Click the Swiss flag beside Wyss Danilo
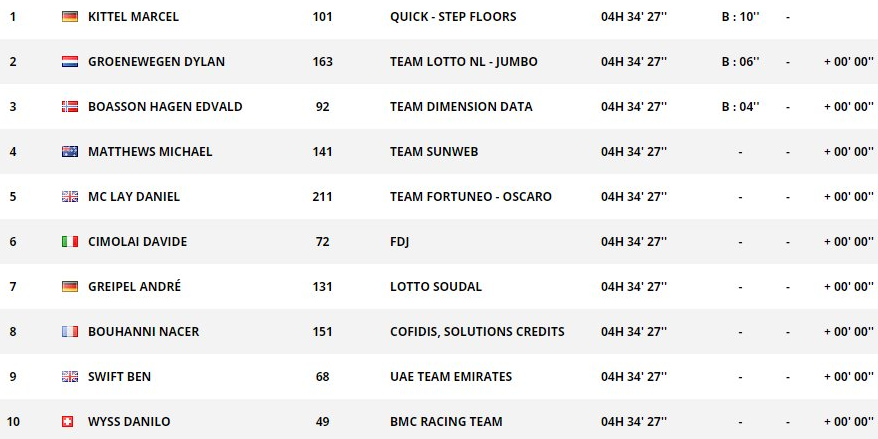 click(67, 422)
